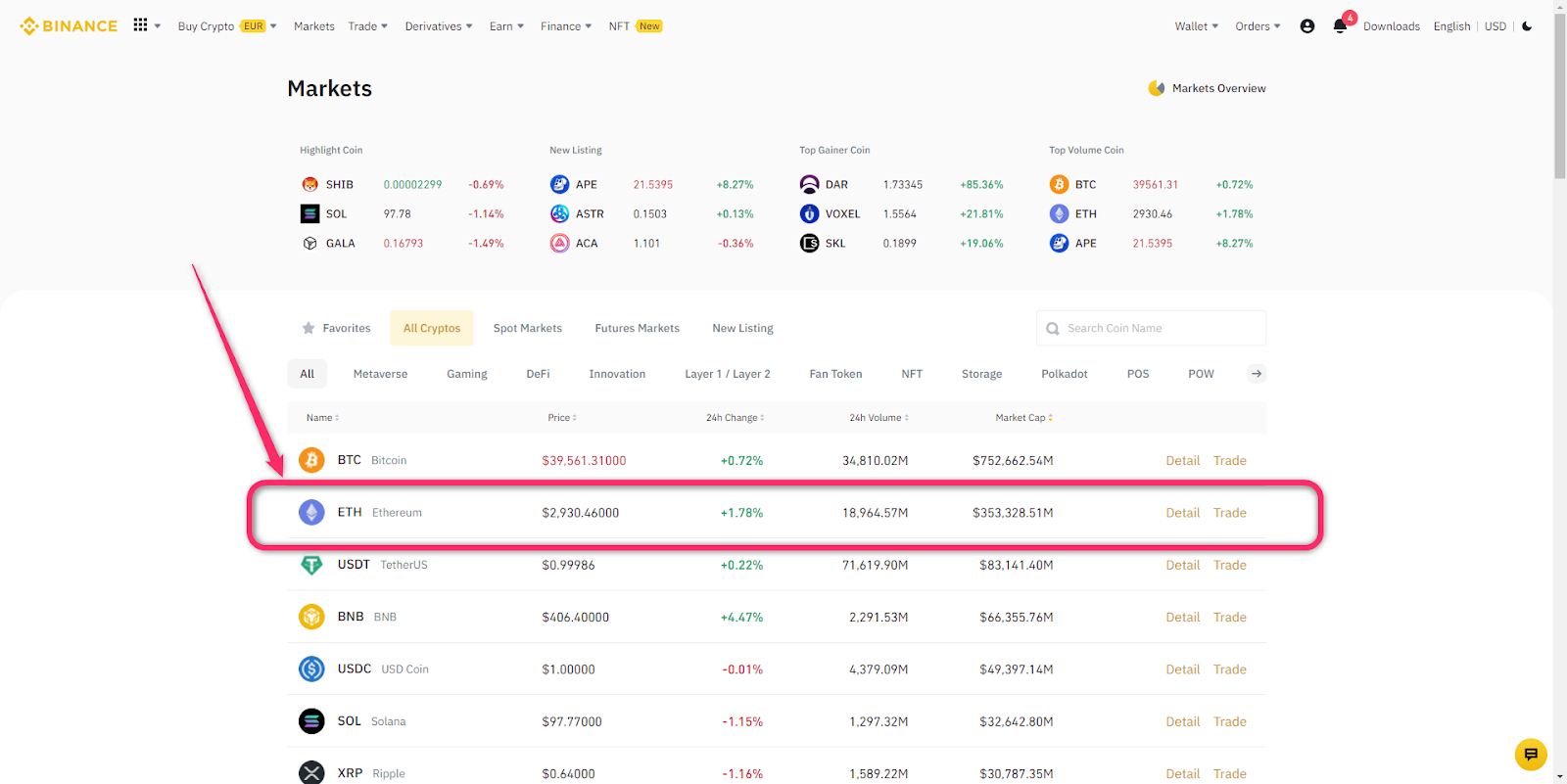This screenshot has height=784, width=1567.
Task: Sort the table by Market Cap
Action: [1024, 418]
